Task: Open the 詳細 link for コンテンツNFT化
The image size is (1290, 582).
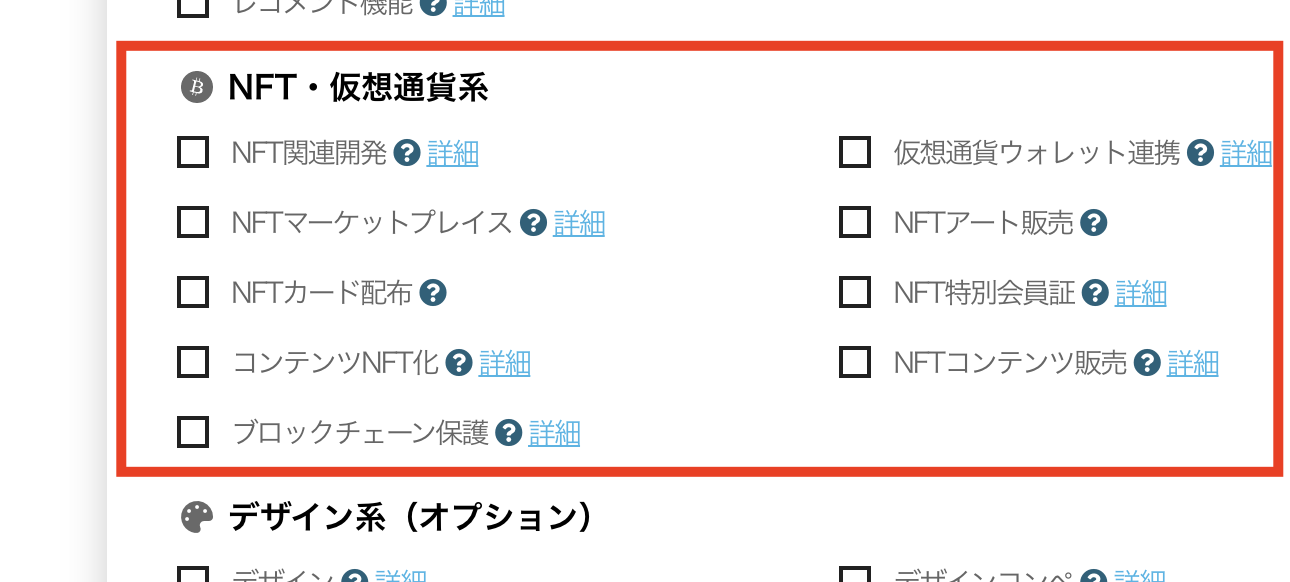Action: [x=505, y=362]
